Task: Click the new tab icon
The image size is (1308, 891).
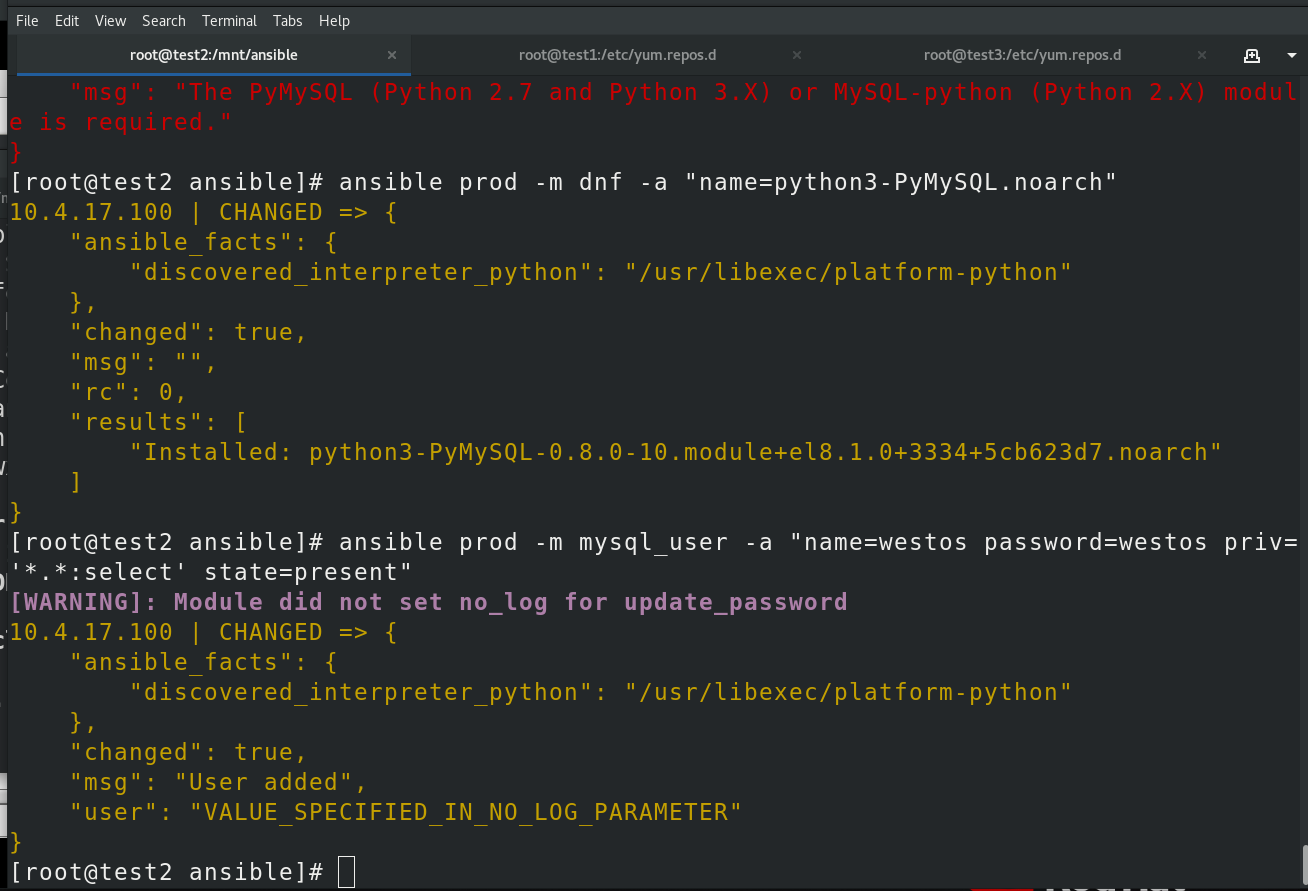Action: point(1251,55)
